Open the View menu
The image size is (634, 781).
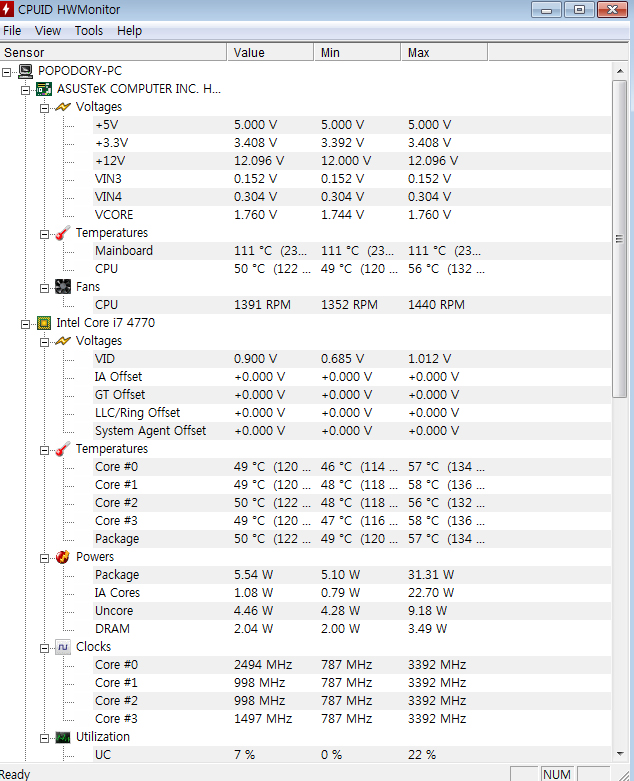[x=48, y=31]
